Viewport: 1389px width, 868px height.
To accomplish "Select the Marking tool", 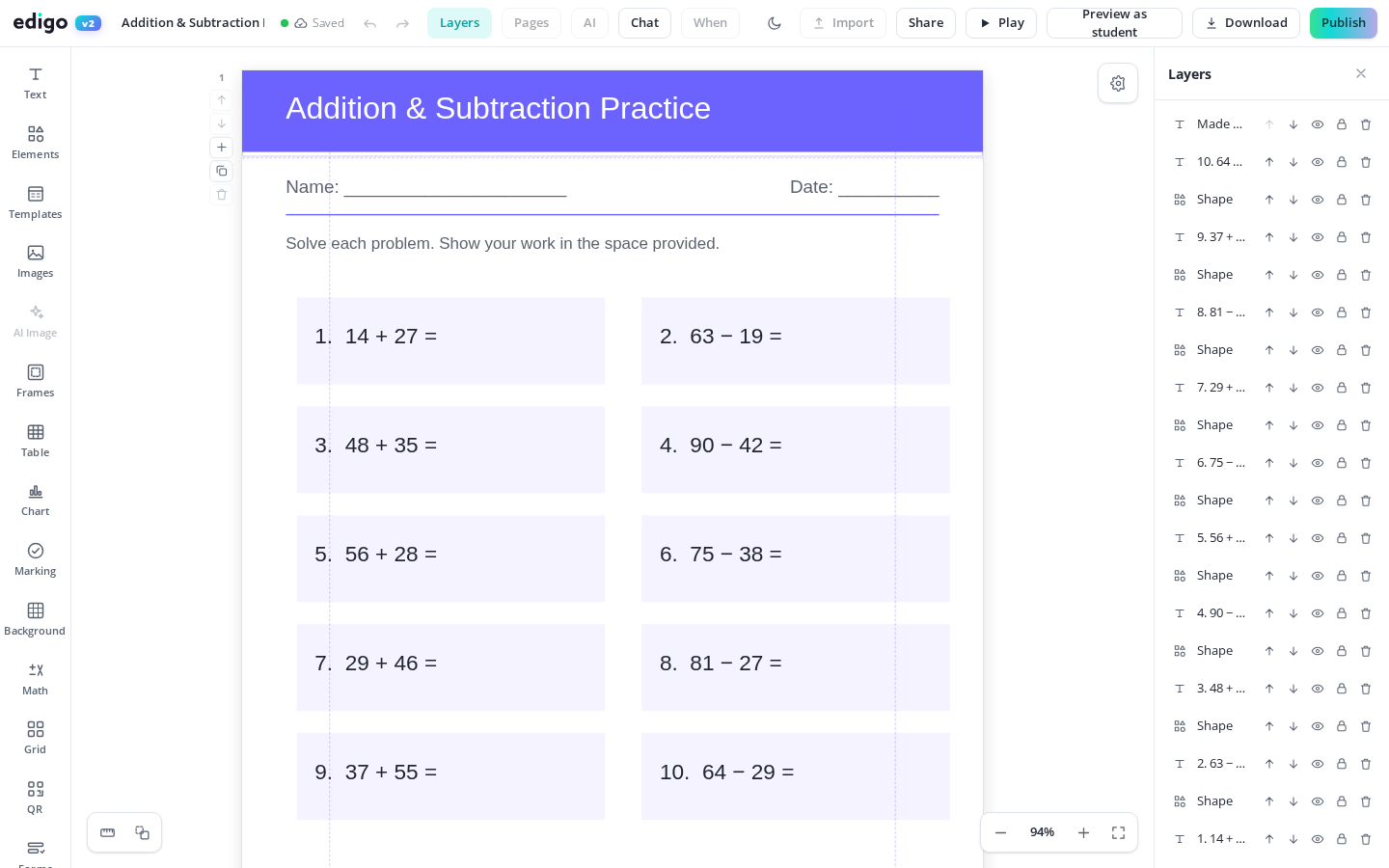I will 35,559.
